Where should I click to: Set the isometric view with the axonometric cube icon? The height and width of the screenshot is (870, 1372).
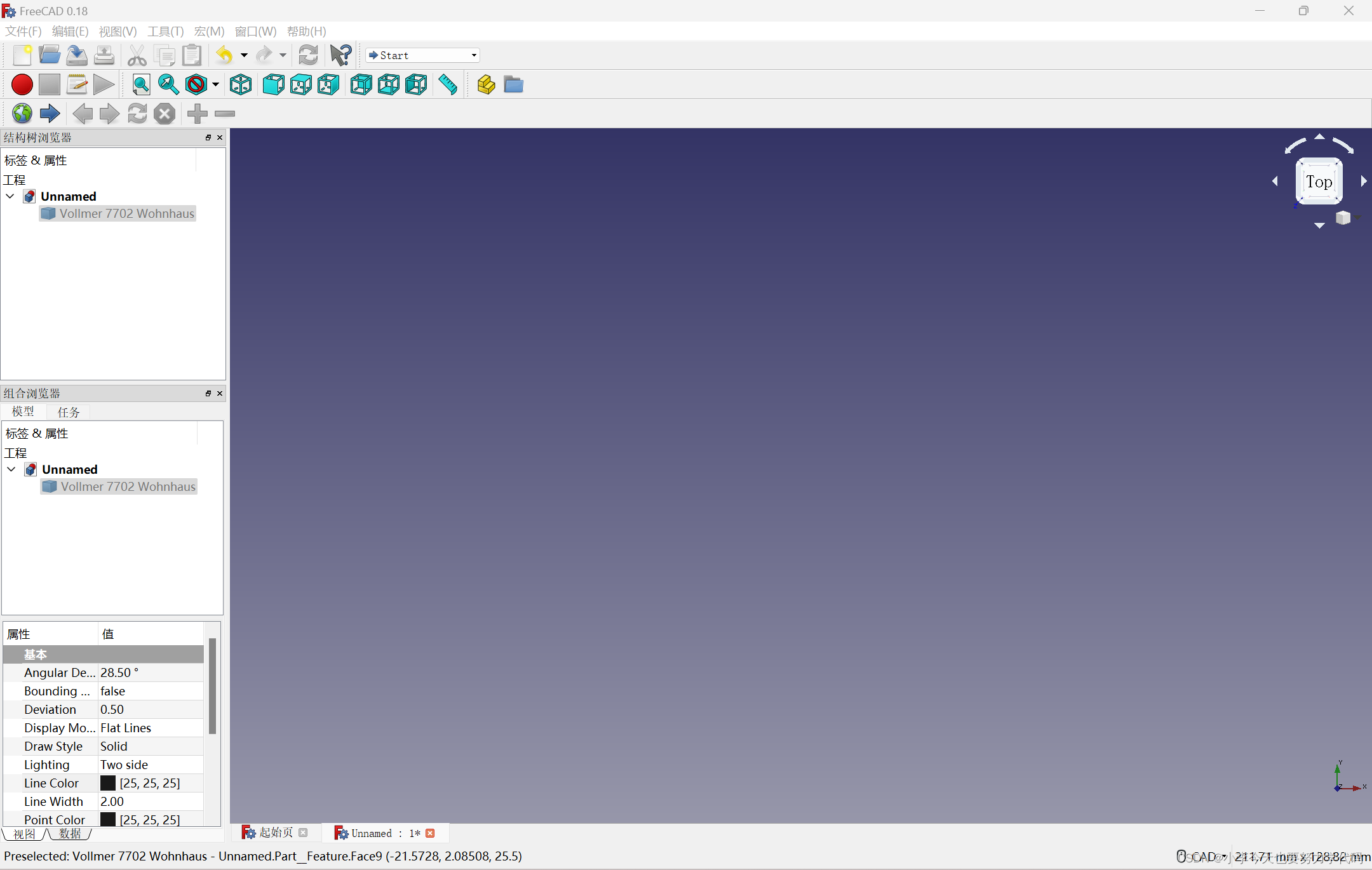(x=241, y=84)
